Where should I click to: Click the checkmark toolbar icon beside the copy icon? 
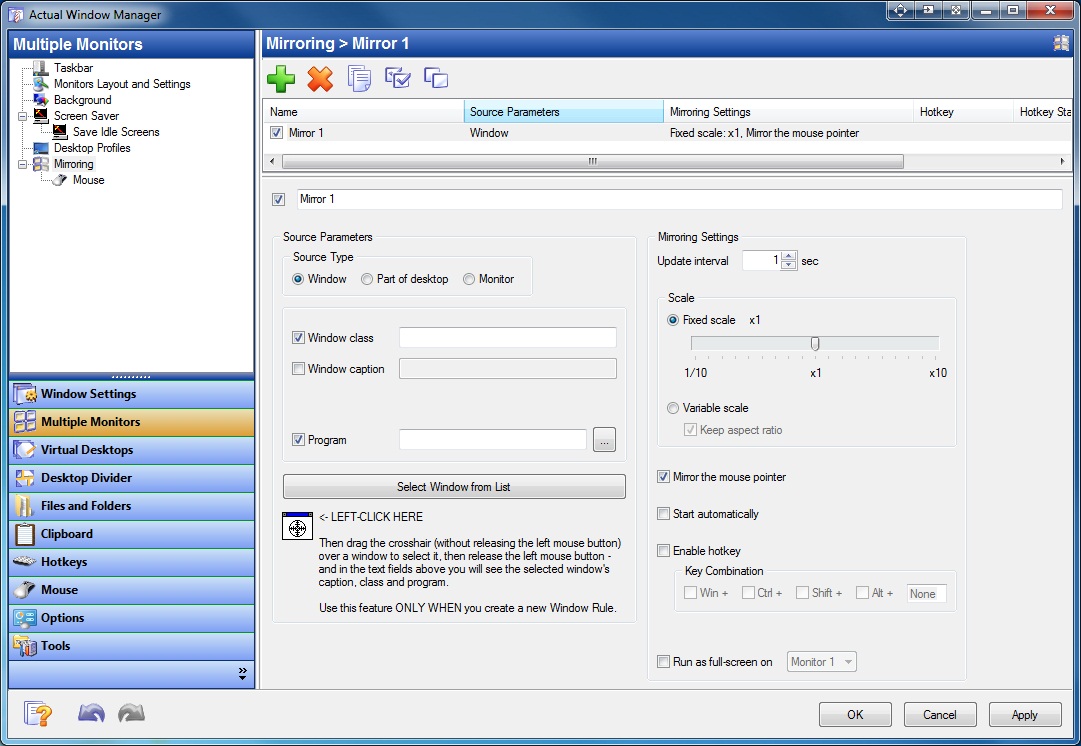coord(398,78)
